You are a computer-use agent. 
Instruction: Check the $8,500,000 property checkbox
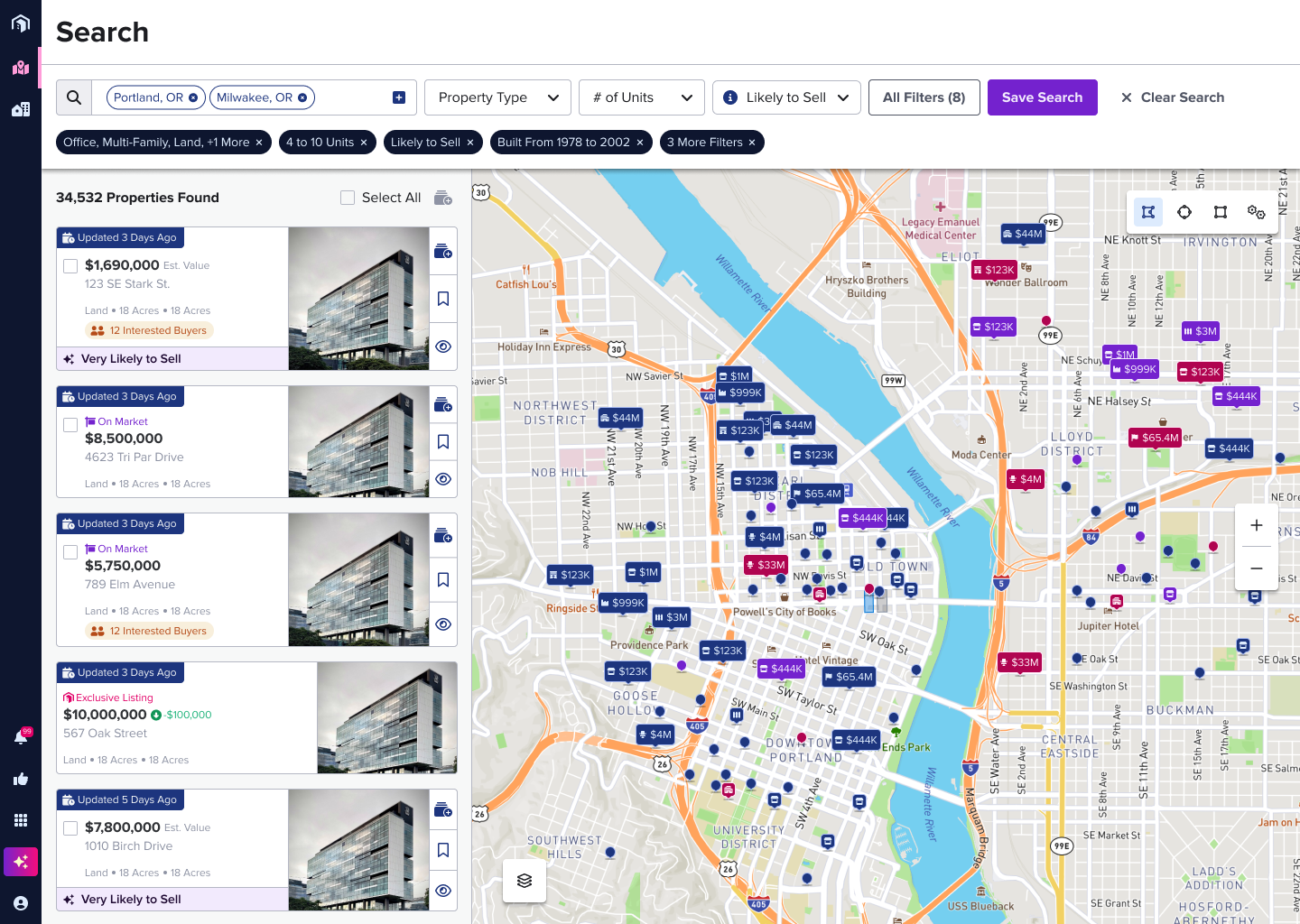coord(70,425)
